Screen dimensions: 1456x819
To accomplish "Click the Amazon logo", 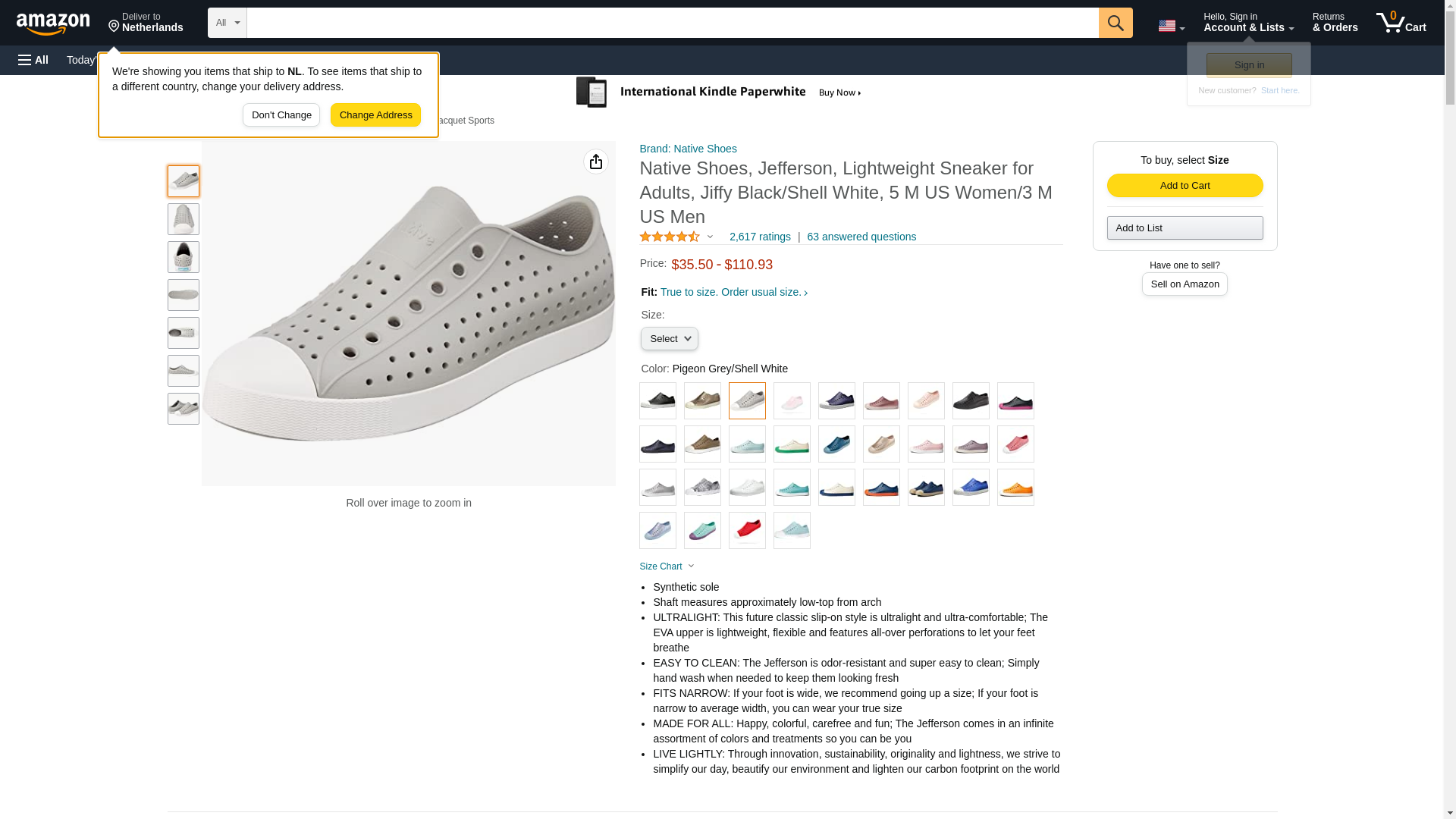I will [x=53, y=24].
